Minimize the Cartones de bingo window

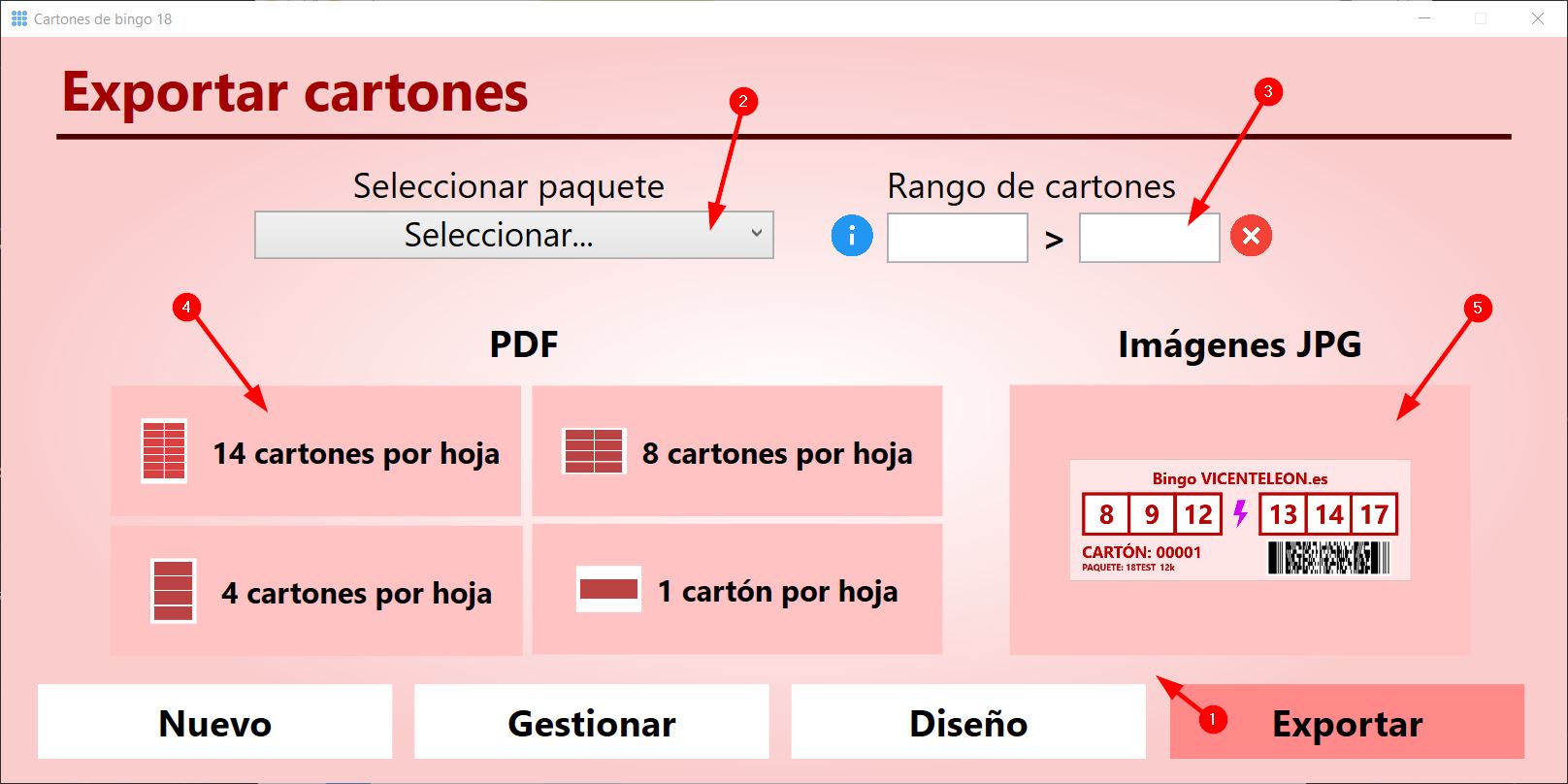[1424, 18]
